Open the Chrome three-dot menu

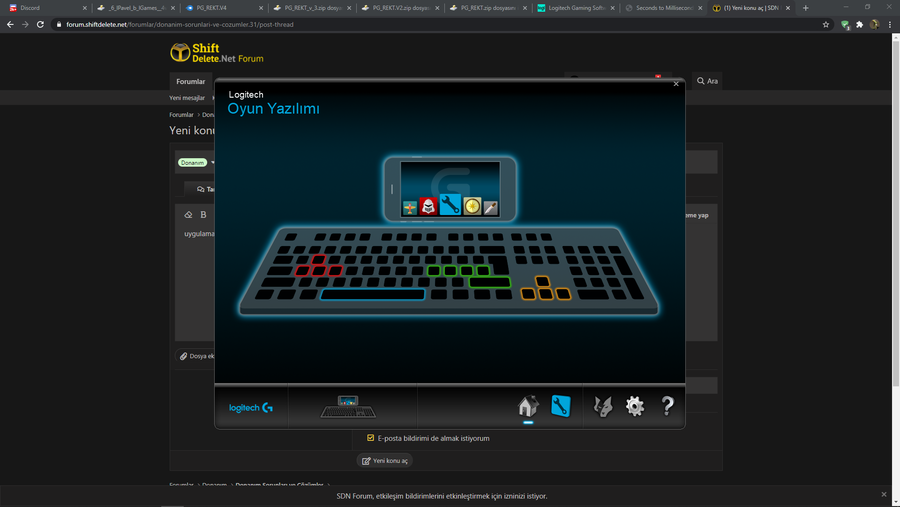point(890,25)
